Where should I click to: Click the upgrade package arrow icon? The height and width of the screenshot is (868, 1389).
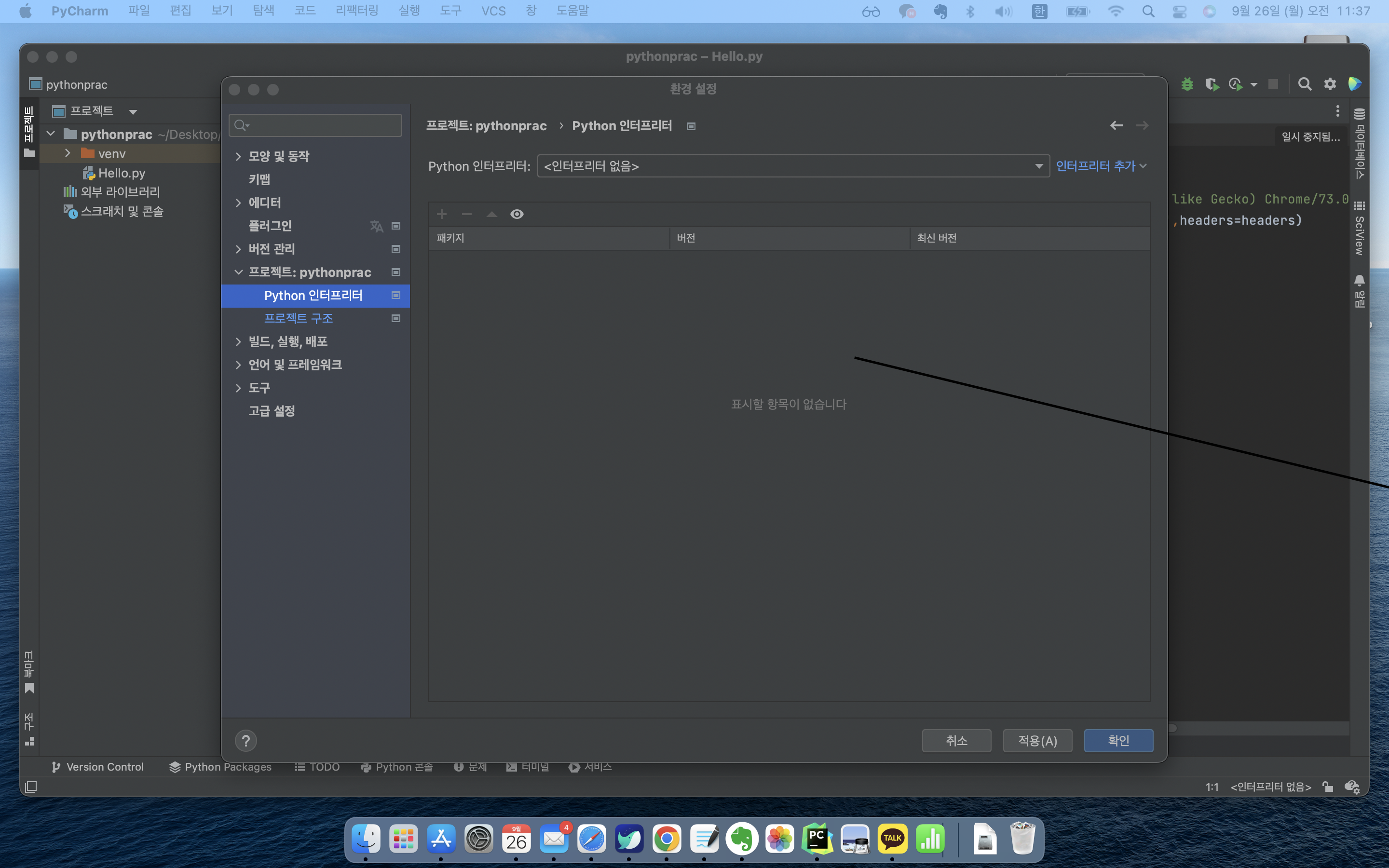(x=492, y=214)
